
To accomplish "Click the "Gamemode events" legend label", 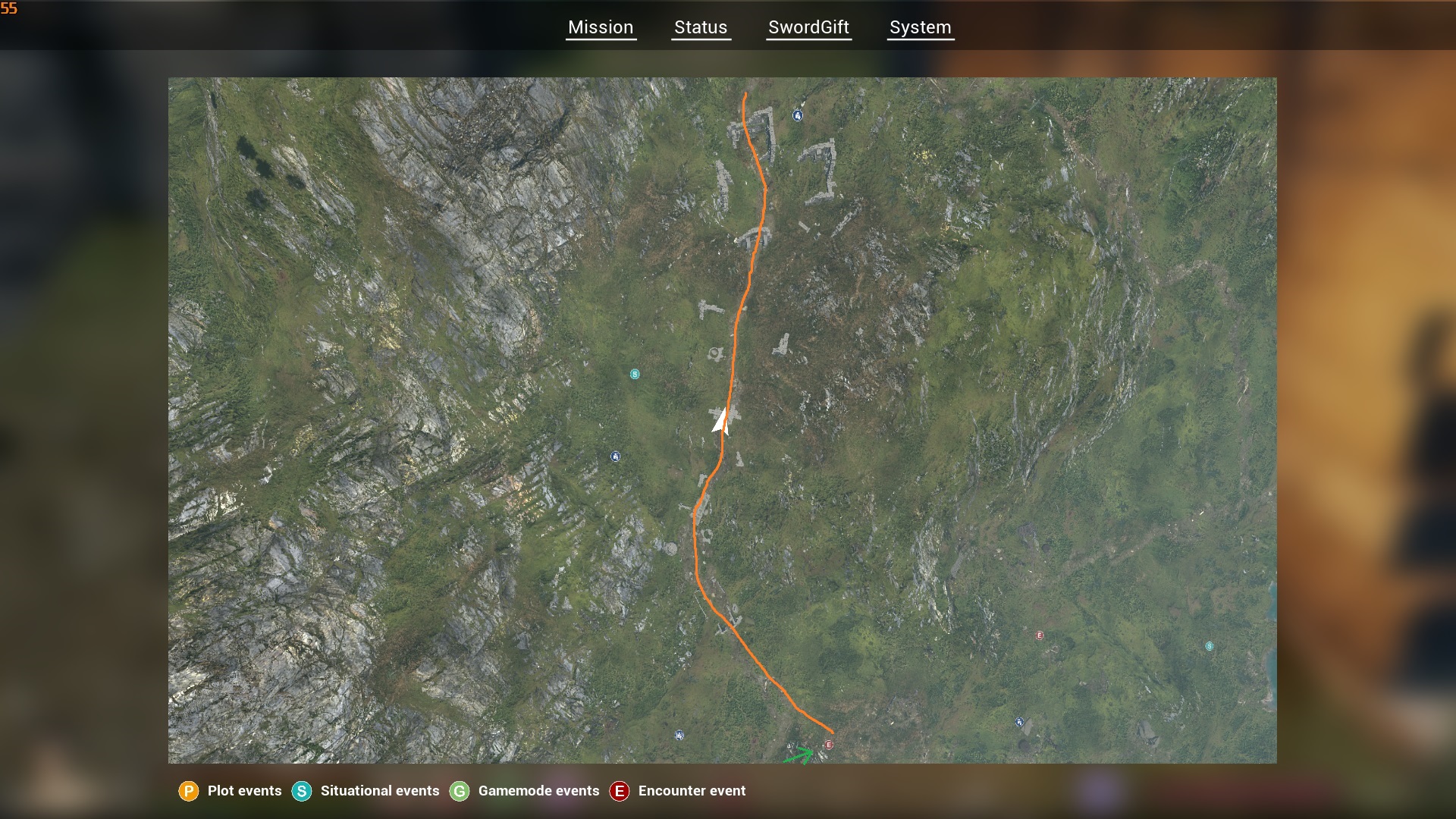I will click(x=538, y=791).
